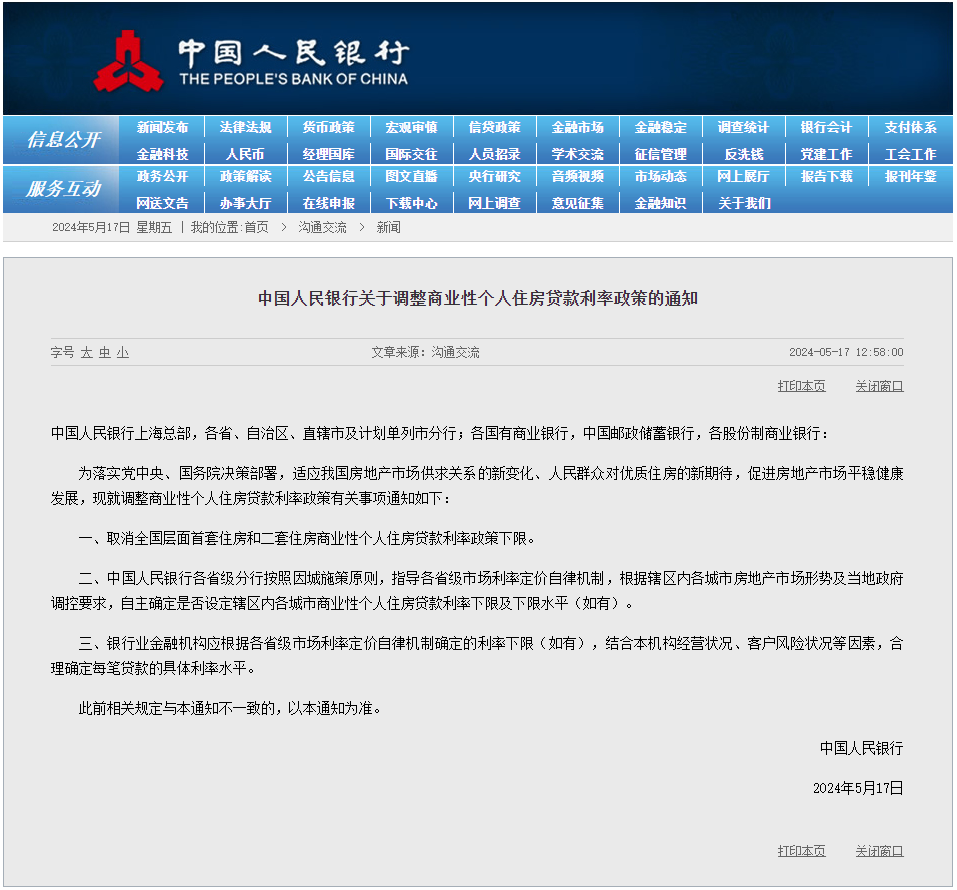
Task: Open 信贷政策 navigation link
Action: click(494, 127)
